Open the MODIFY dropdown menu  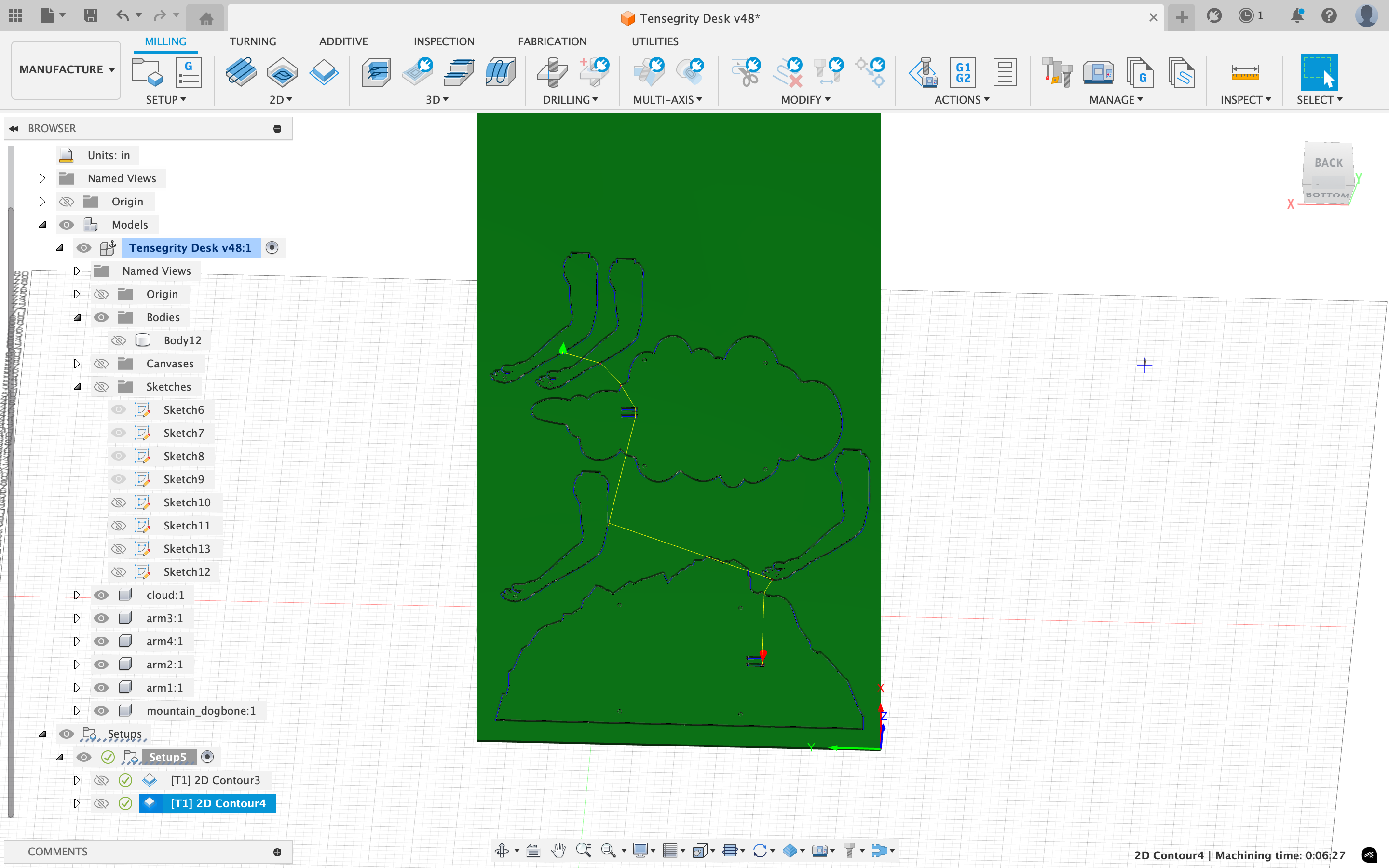806,100
